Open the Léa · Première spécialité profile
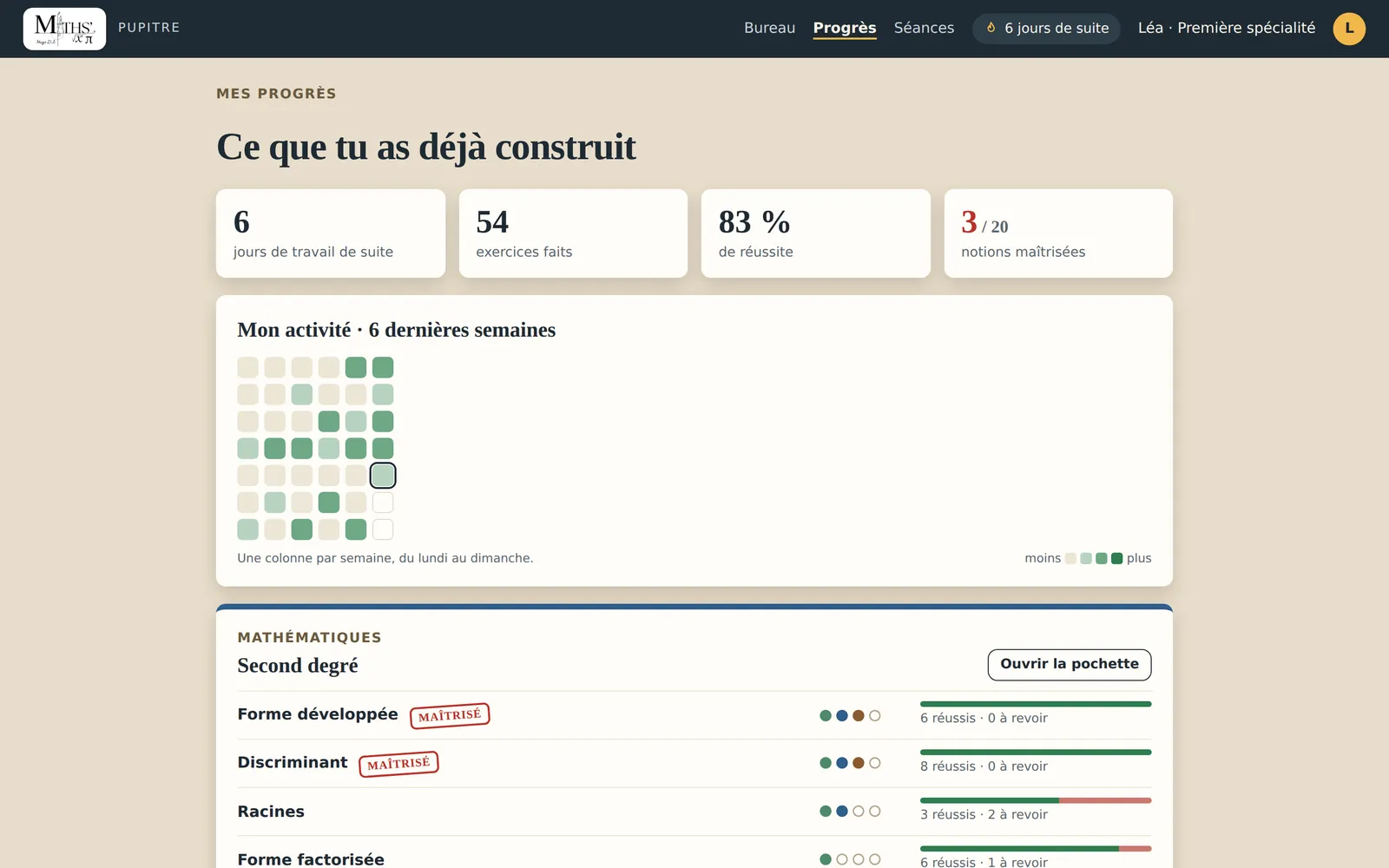The width and height of the screenshot is (1389, 868). tap(1227, 28)
